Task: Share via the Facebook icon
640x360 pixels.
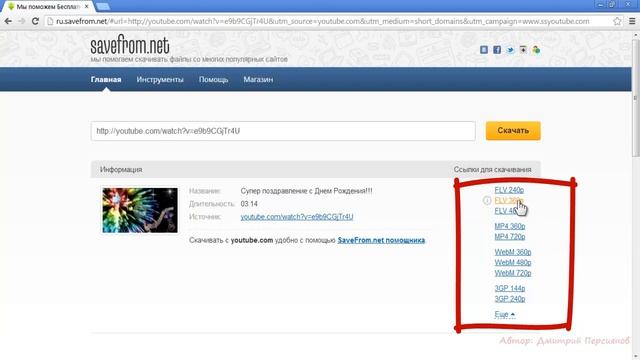Action: point(497,50)
